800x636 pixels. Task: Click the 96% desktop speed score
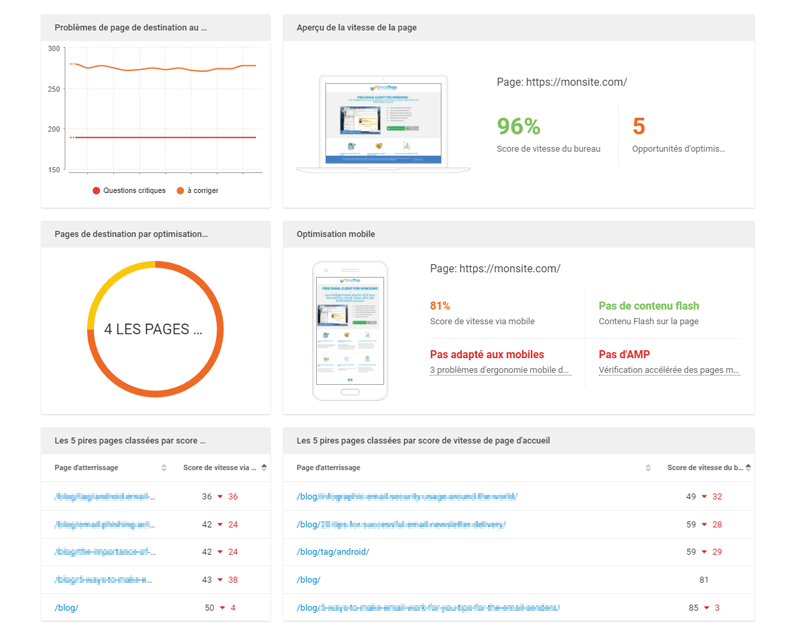[518, 126]
